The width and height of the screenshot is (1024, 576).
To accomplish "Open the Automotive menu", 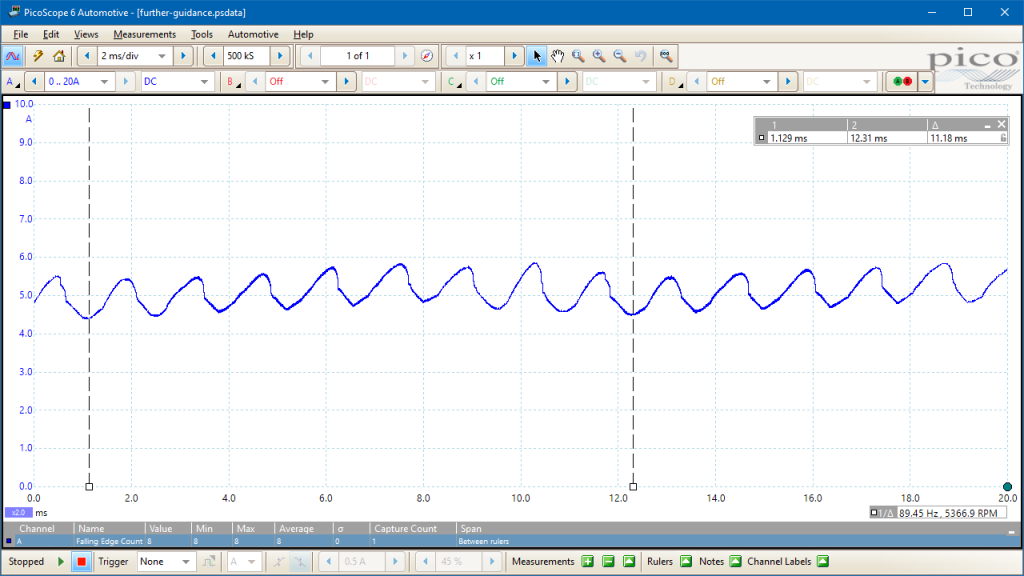I will (253, 35).
